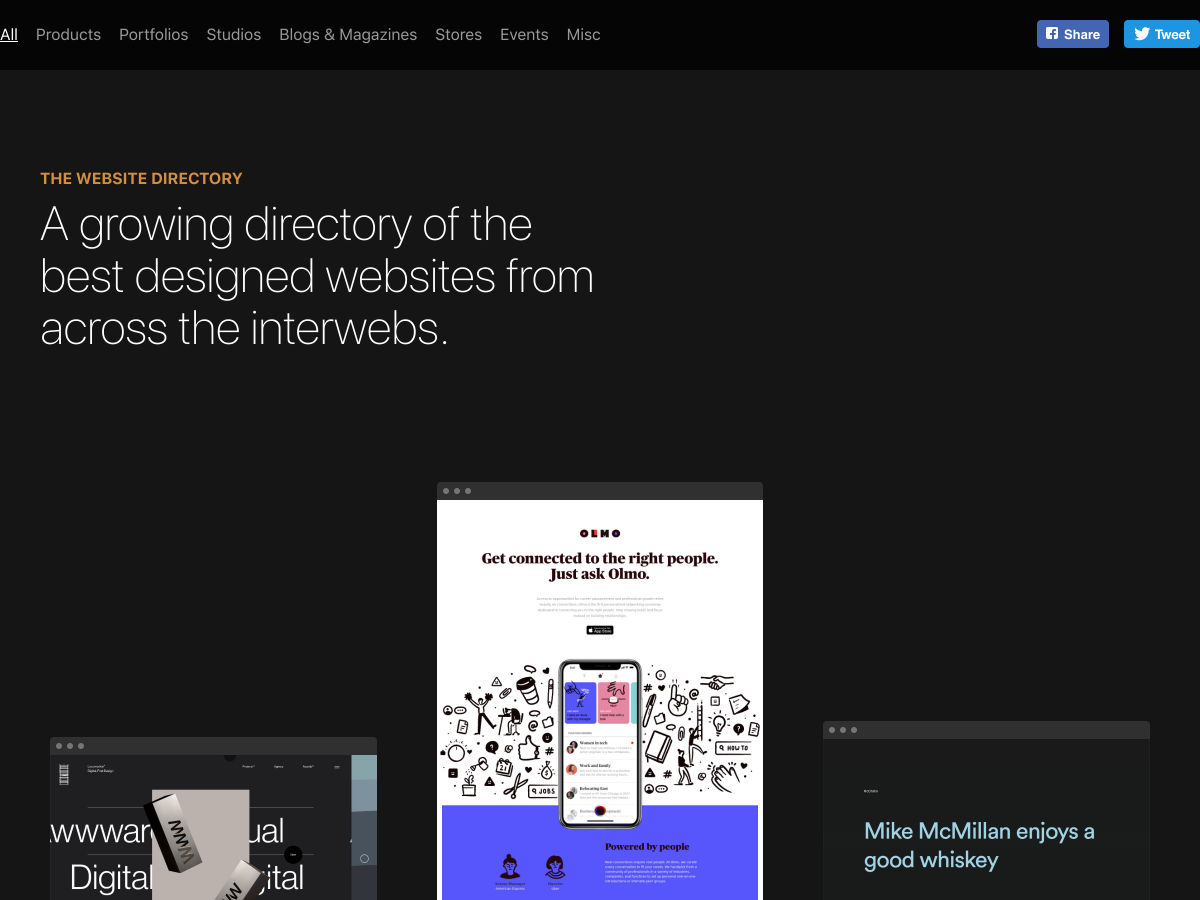Switch to the Studios category
Screen dimensions: 1200x900
(x=233, y=34)
